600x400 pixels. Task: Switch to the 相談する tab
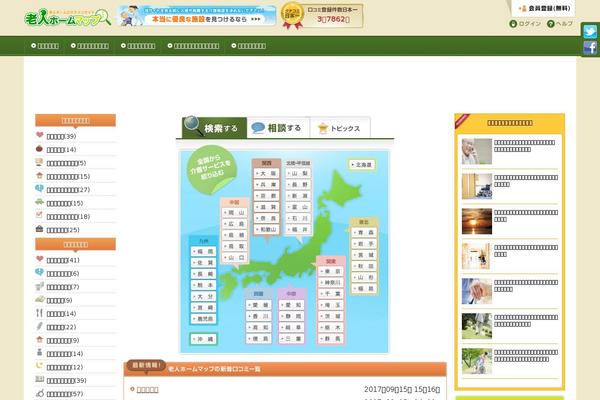[x=279, y=128]
